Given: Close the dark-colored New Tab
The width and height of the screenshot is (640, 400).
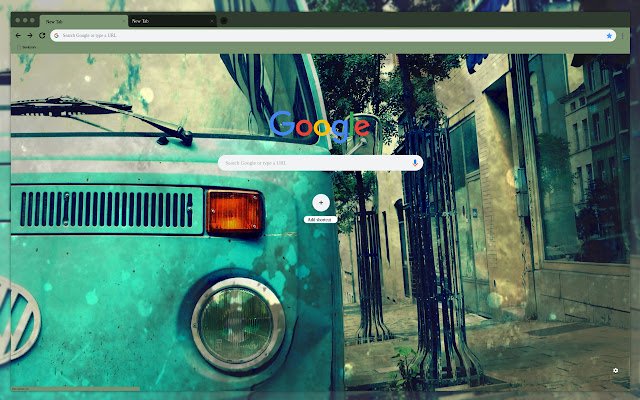Looking at the screenshot, I should click(212, 21).
